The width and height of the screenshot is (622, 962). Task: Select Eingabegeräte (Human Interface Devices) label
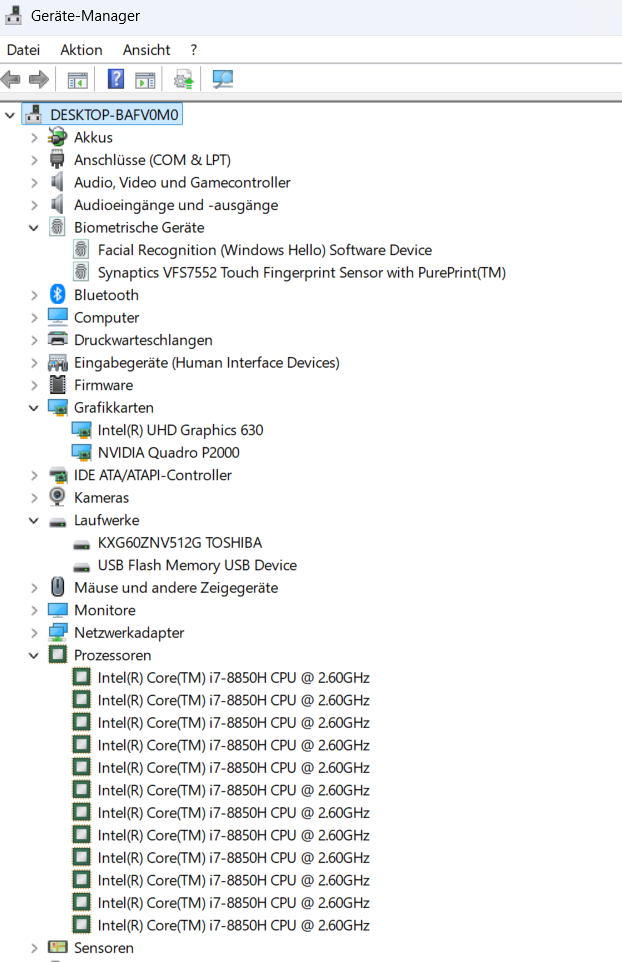tap(207, 363)
